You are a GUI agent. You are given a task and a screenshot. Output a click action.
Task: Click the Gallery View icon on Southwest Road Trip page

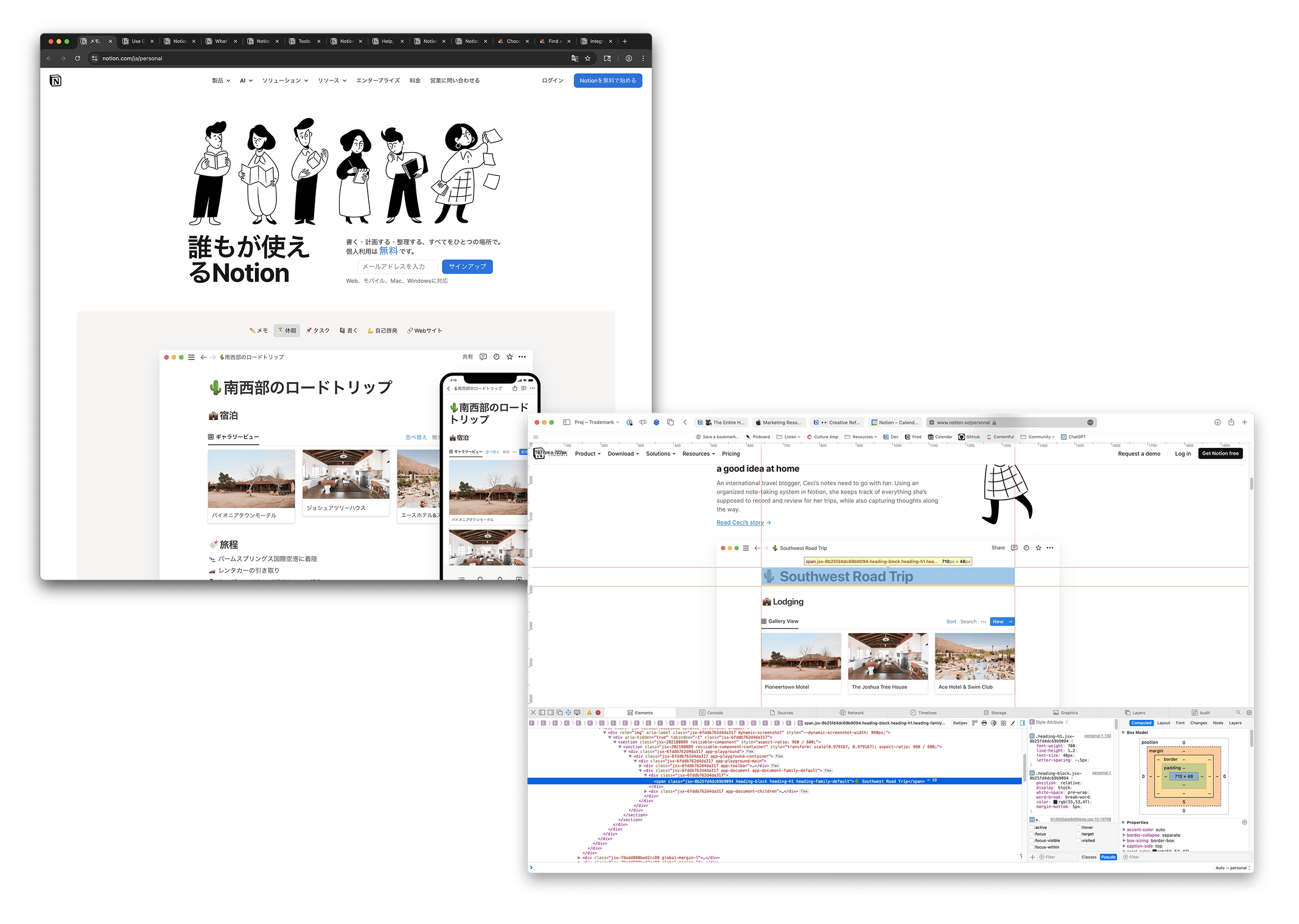[765, 621]
